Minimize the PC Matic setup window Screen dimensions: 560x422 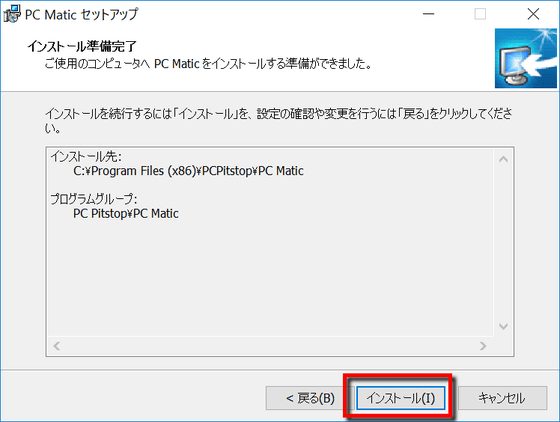point(428,14)
